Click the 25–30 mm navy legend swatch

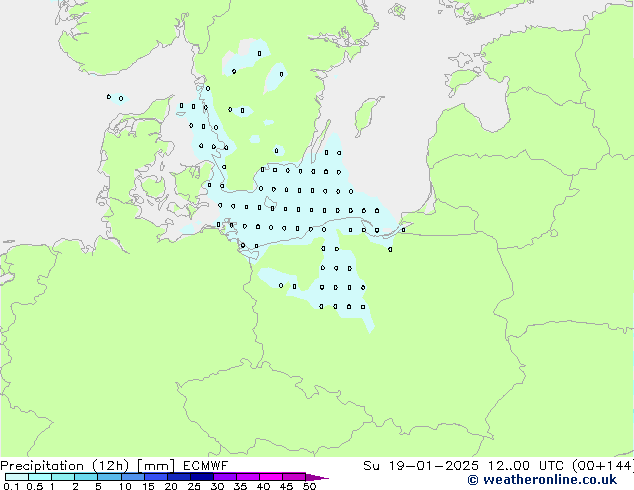pyautogui.click(x=201, y=477)
